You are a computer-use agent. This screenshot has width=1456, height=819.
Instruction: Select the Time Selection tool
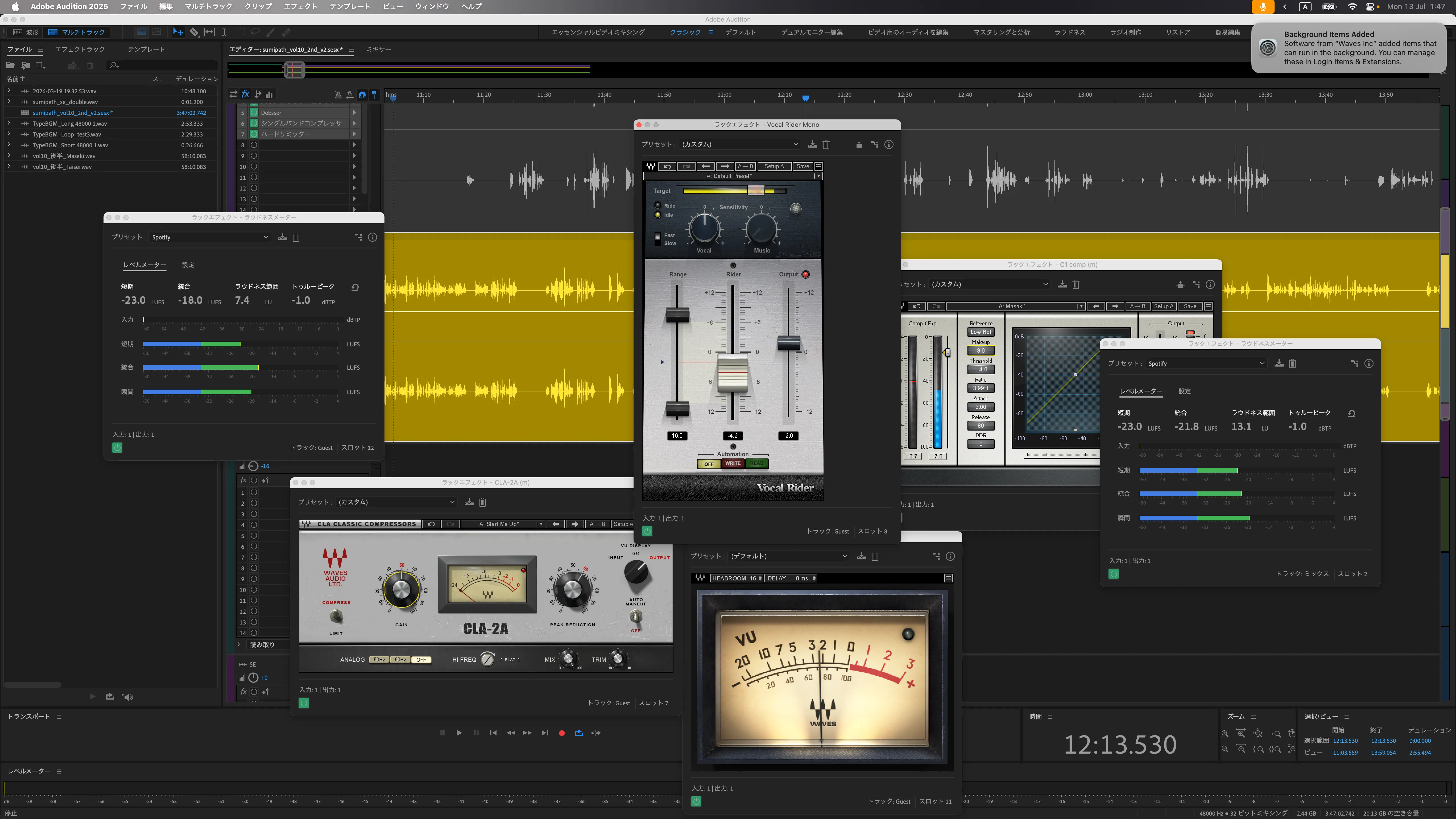point(224,32)
